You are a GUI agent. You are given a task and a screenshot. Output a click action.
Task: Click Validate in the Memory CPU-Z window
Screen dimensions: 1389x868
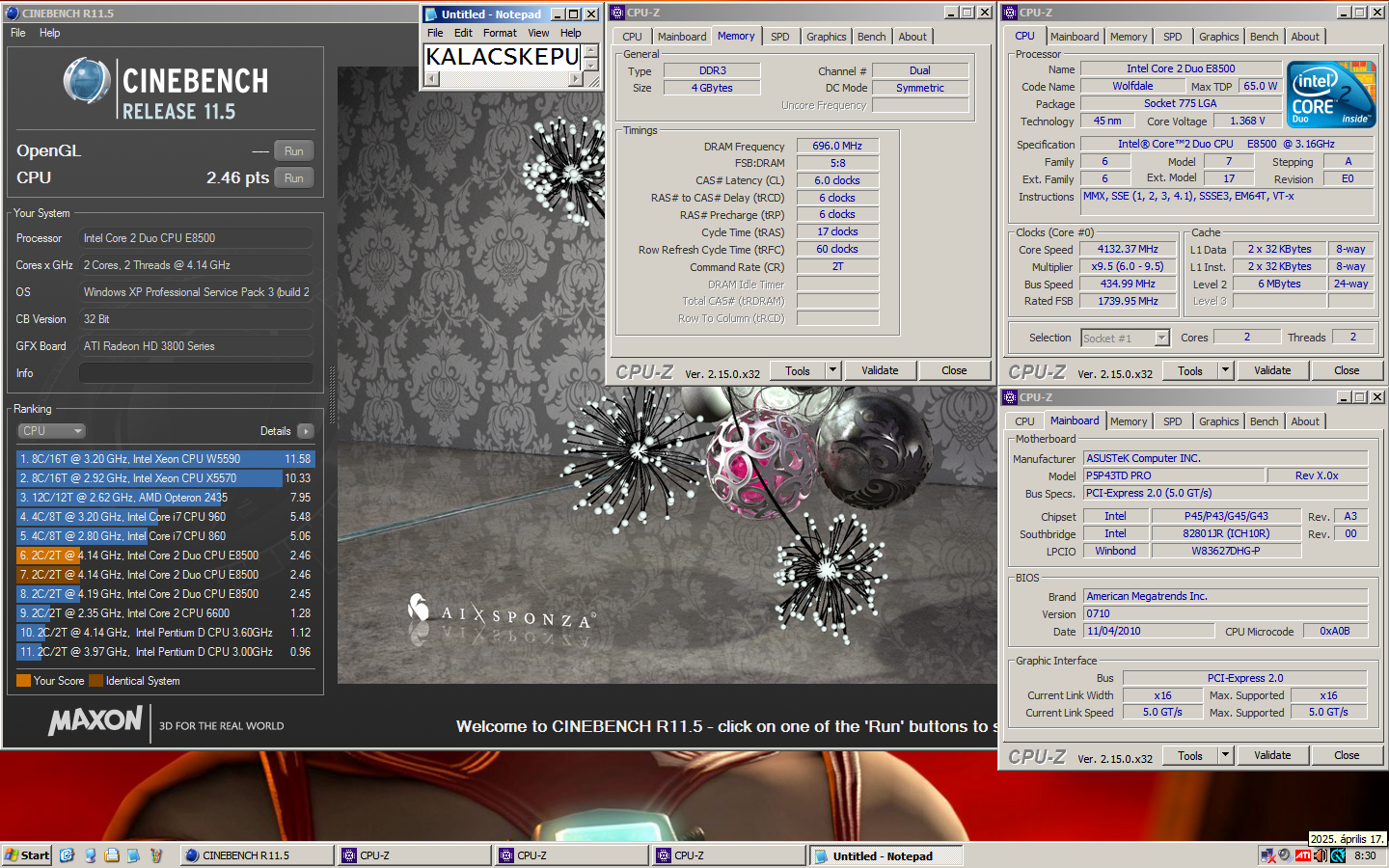coord(880,370)
